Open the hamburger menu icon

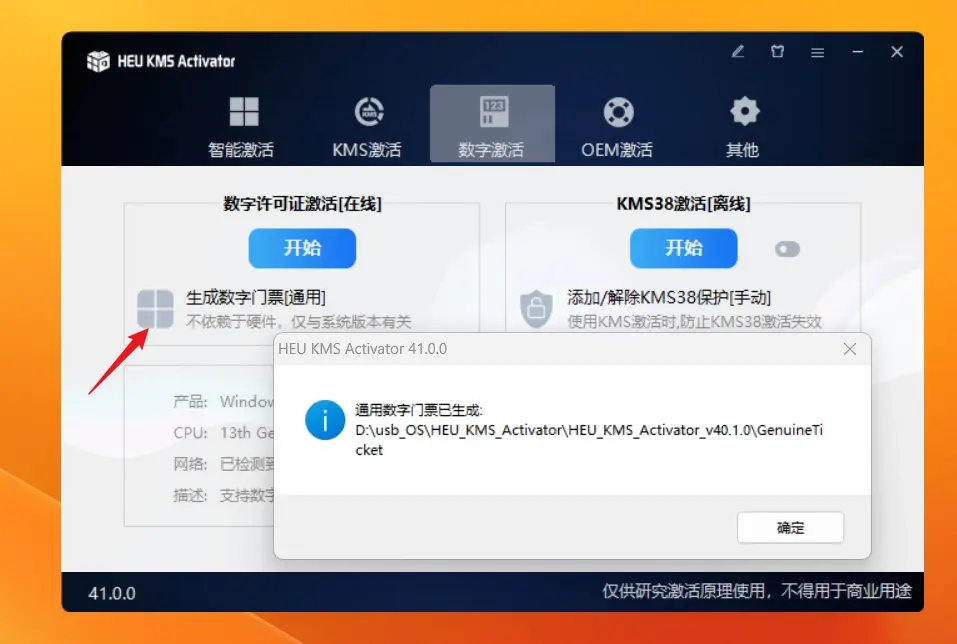click(818, 52)
